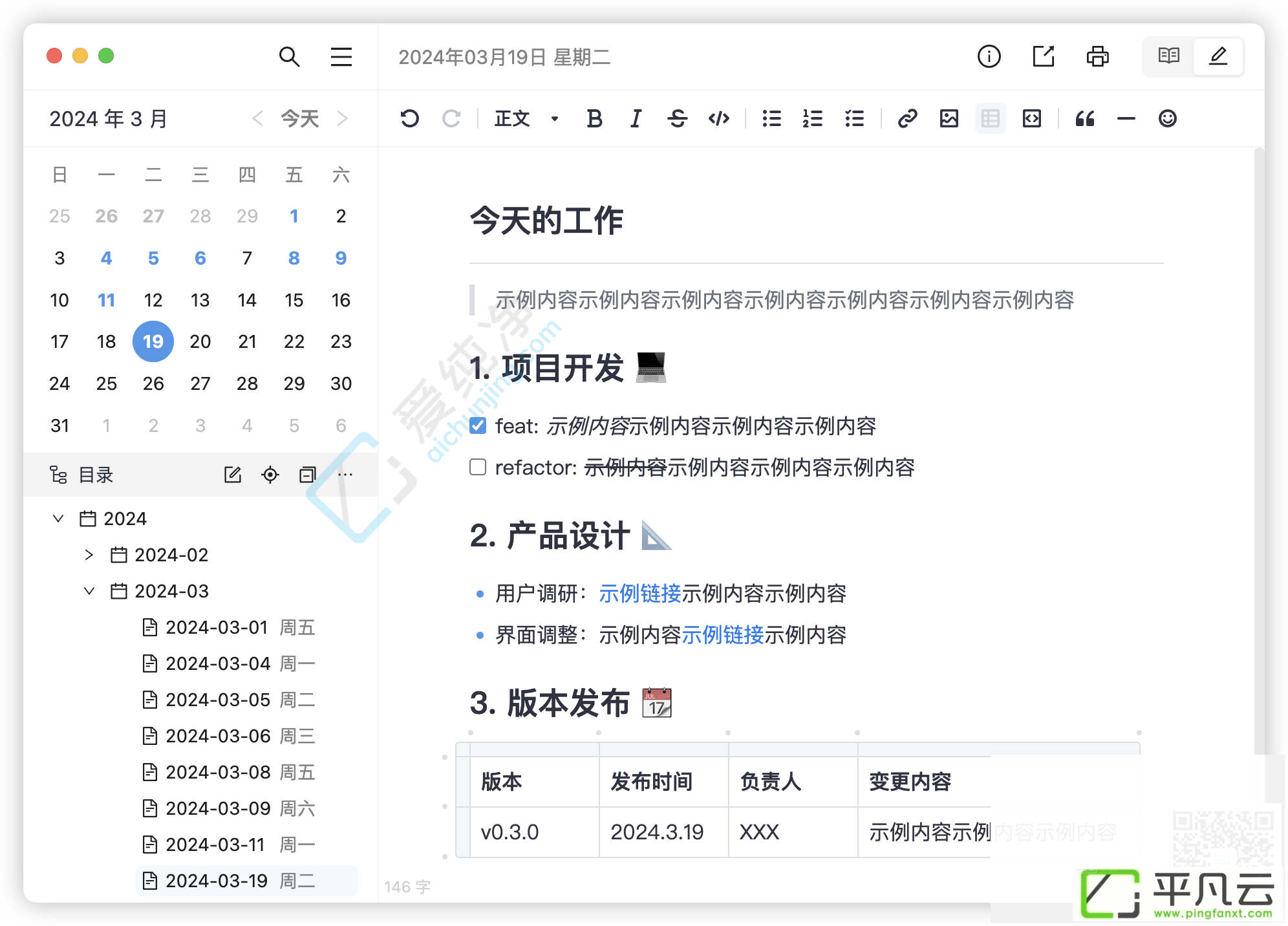Collapse the 2024 folder
Image resolution: width=1288 pixels, height=926 pixels.
click(58, 519)
